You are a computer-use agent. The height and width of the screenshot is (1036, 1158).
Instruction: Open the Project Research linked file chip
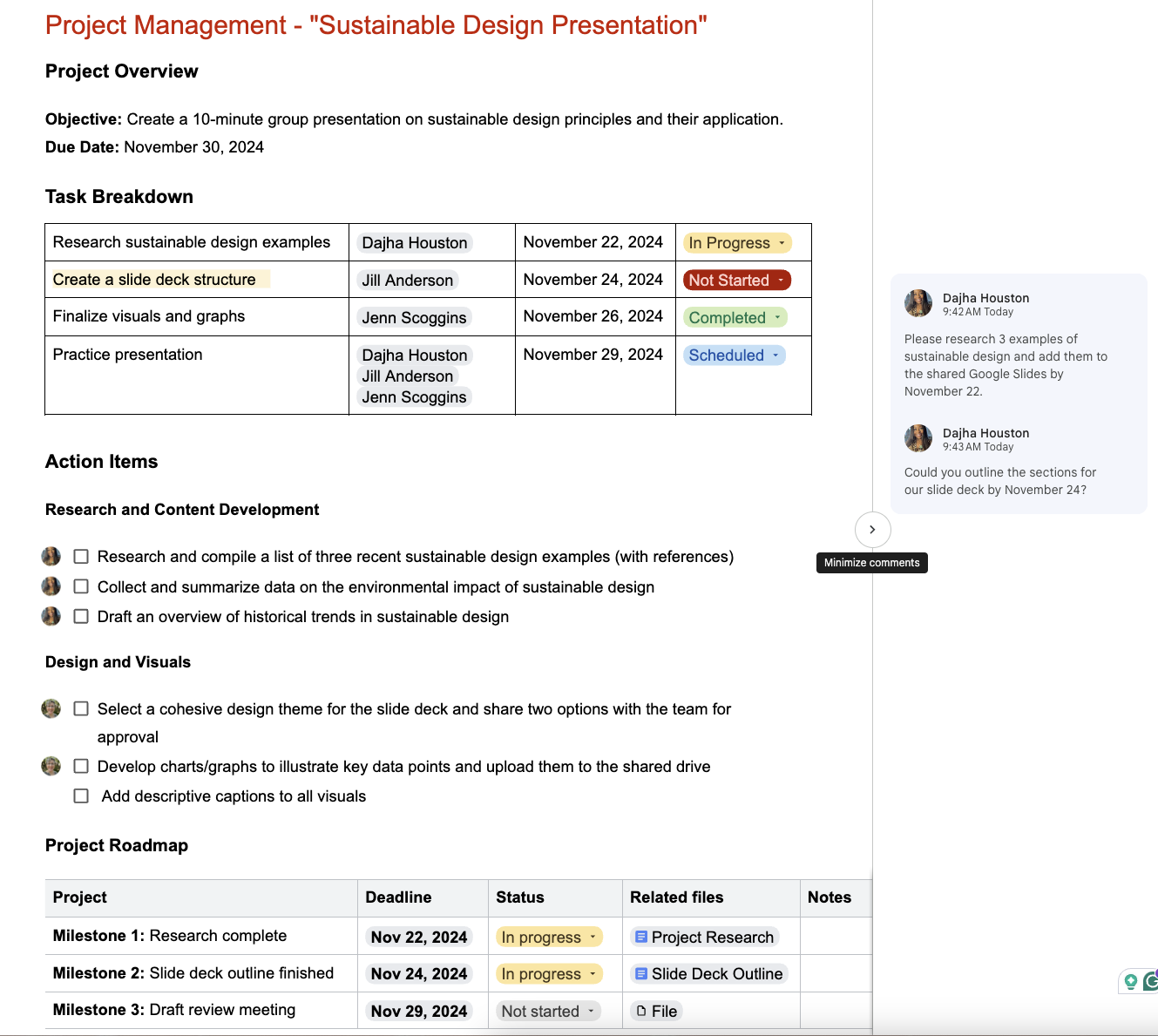704,937
